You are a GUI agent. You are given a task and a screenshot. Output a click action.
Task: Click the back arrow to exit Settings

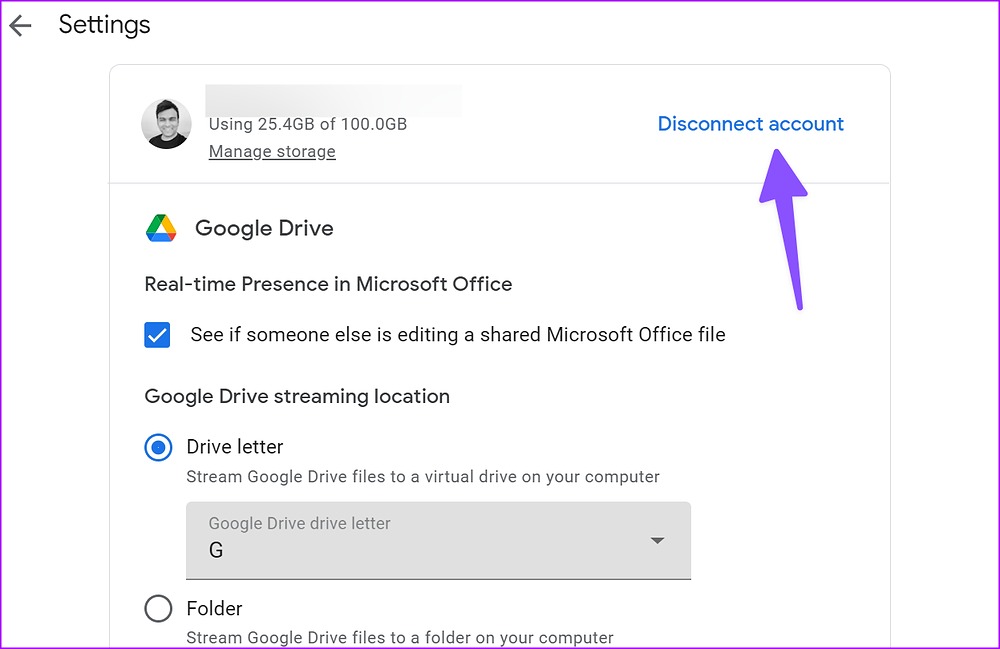click(x=20, y=24)
